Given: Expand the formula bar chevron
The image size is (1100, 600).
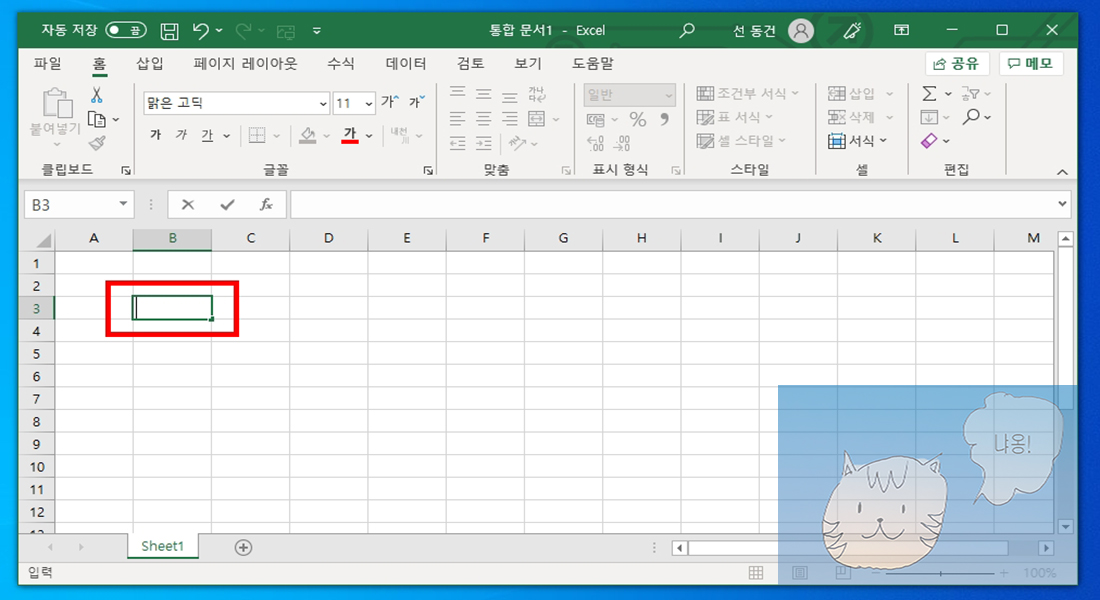Looking at the screenshot, I should tap(1062, 204).
